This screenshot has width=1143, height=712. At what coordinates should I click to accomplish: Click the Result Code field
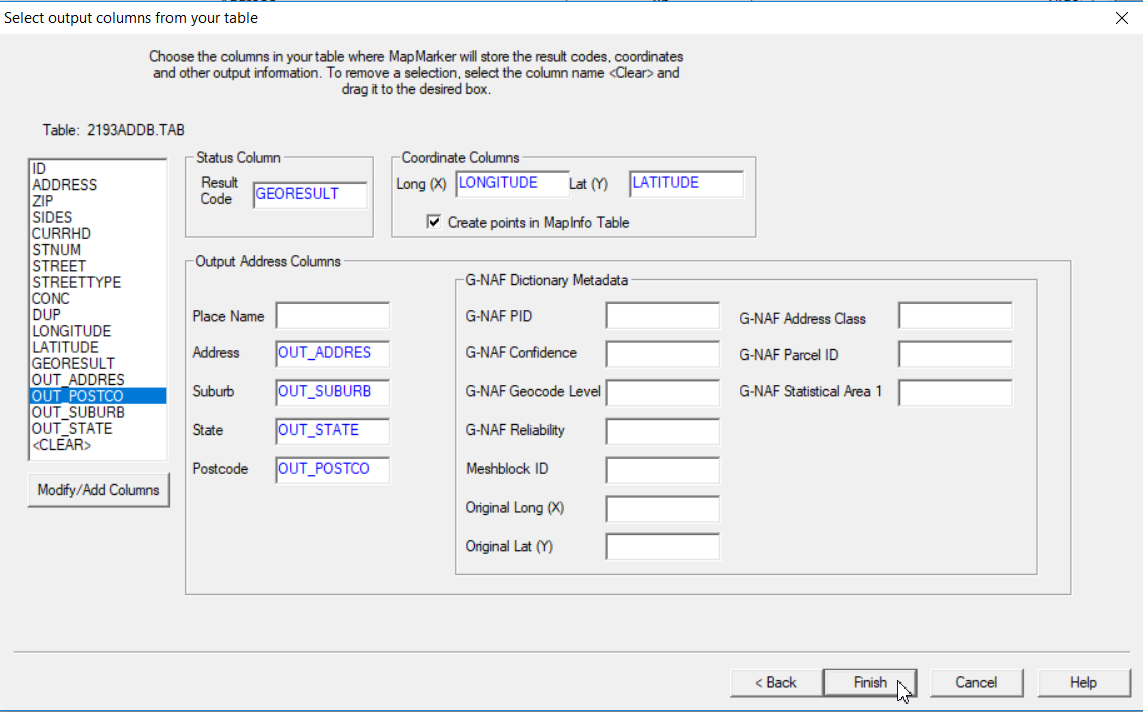310,195
